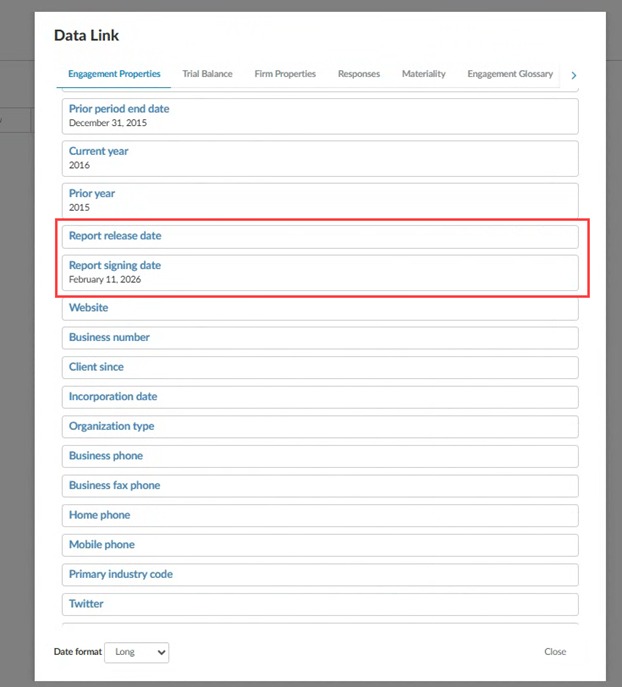
Task: Select the Report release date property
Action: click(x=320, y=236)
